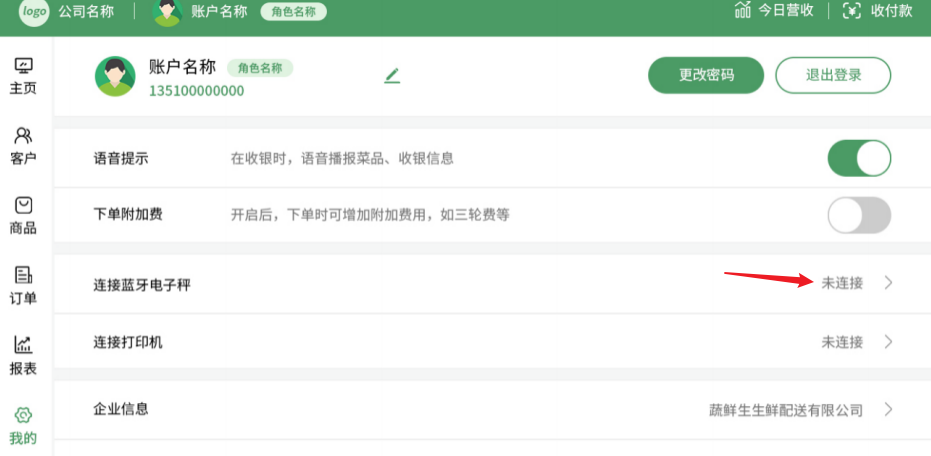This screenshot has height=456, width=931.
Task: Click top bar 账户名称 text
Action: click(219, 11)
